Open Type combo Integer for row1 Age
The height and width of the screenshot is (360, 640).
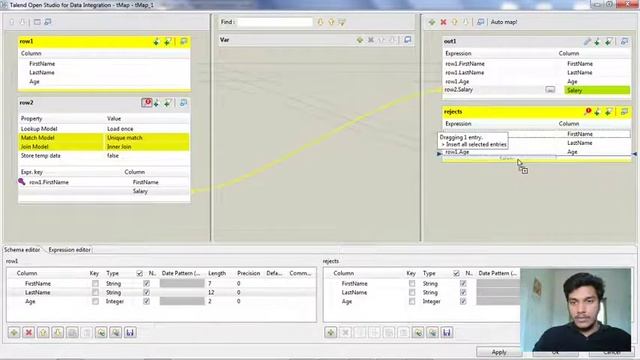[115, 301]
